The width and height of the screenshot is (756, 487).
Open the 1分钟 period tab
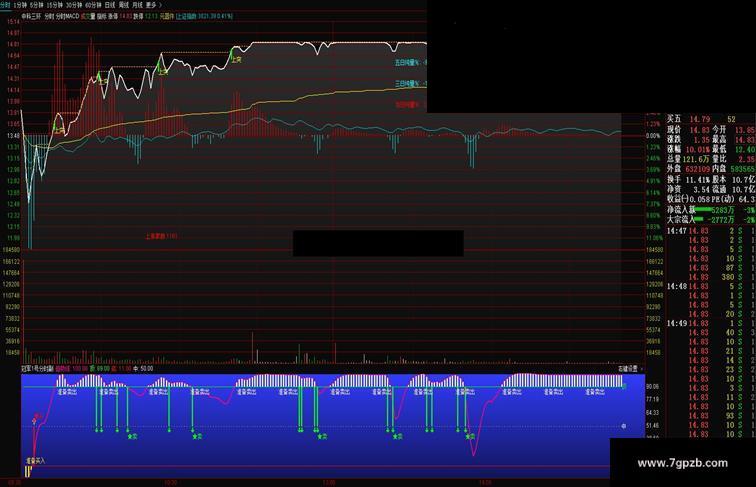(x=21, y=5)
